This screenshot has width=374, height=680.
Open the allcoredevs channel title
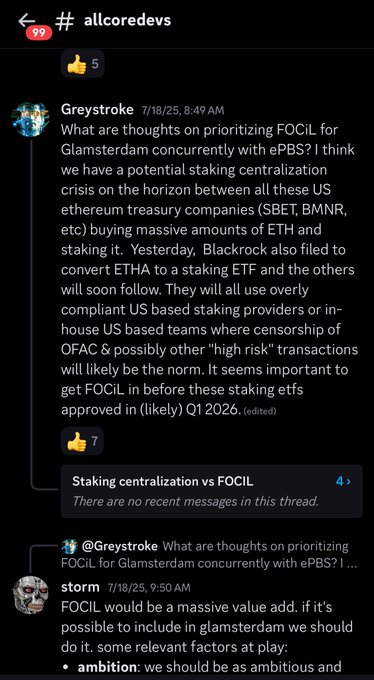click(x=127, y=20)
